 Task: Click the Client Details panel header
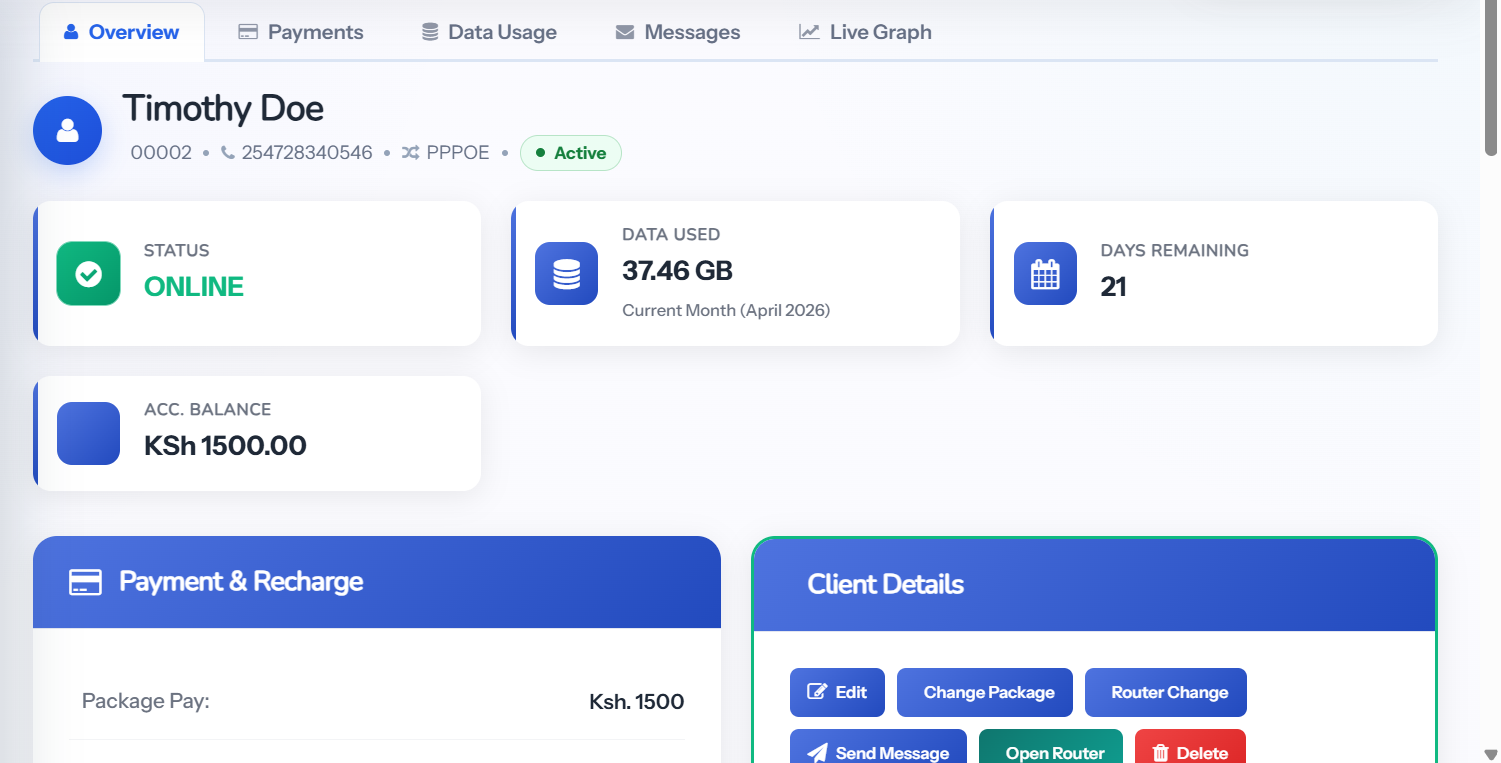(1094, 585)
